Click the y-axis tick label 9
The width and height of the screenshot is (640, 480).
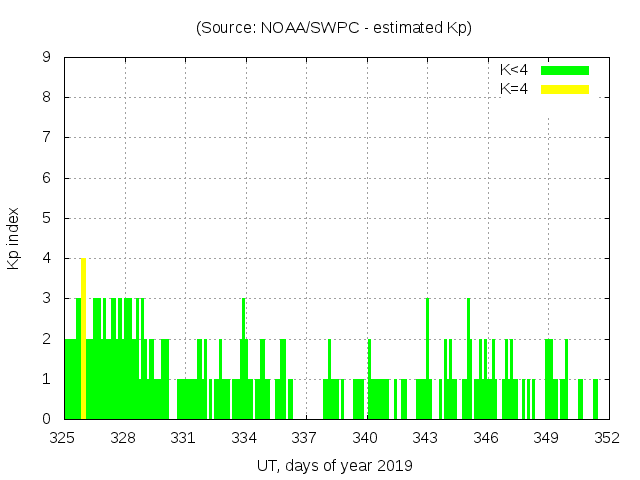[46, 57]
